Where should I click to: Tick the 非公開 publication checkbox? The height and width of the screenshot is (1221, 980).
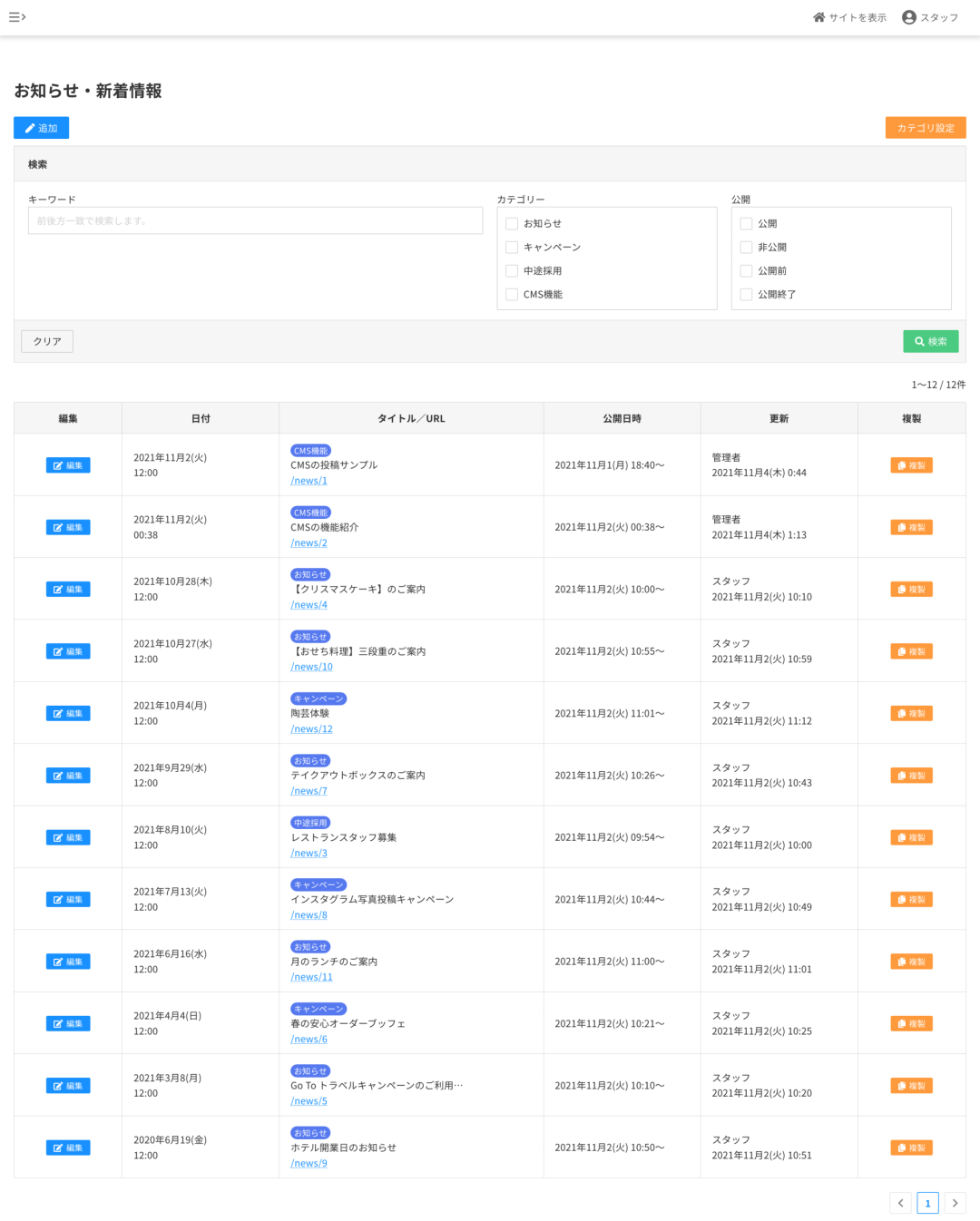pyautogui.click(x=746, y=248)
